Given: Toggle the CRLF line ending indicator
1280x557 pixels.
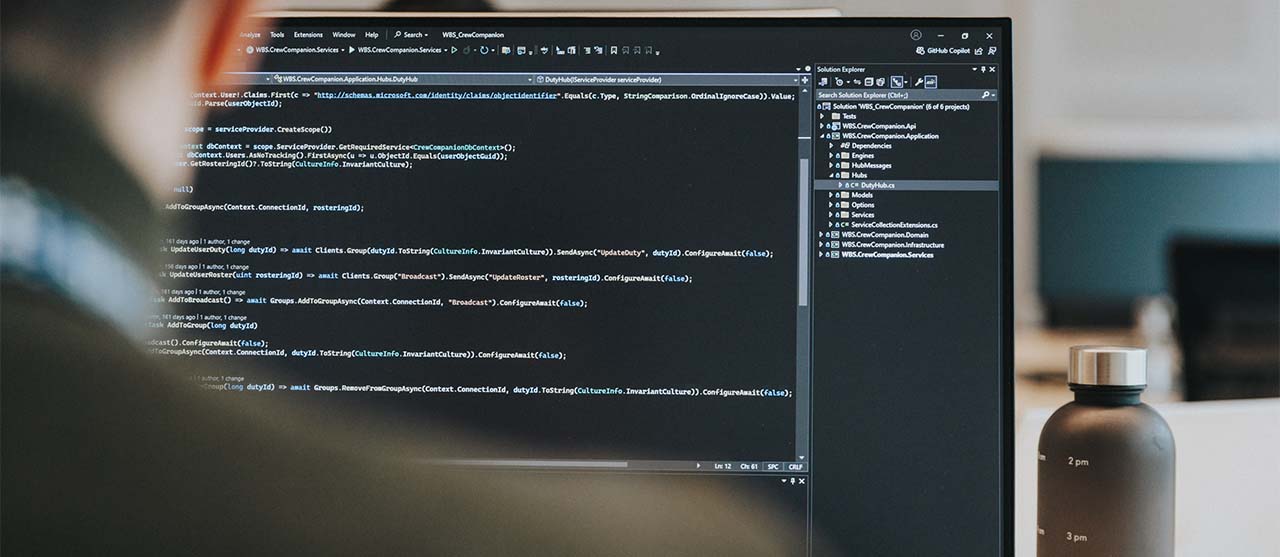Looking at the screenshot, I should point(795,466).
